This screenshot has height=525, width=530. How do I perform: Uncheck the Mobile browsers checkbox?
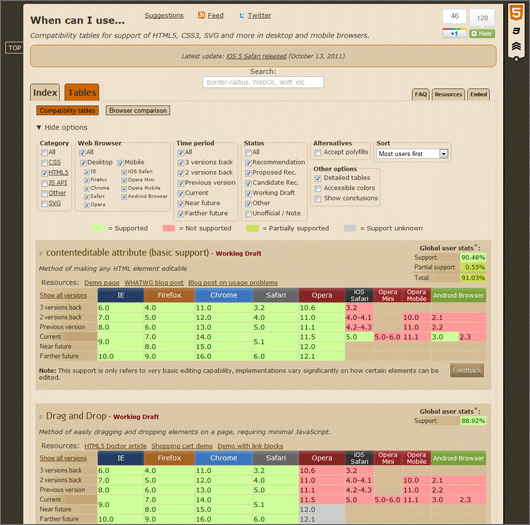coord(121,163)
